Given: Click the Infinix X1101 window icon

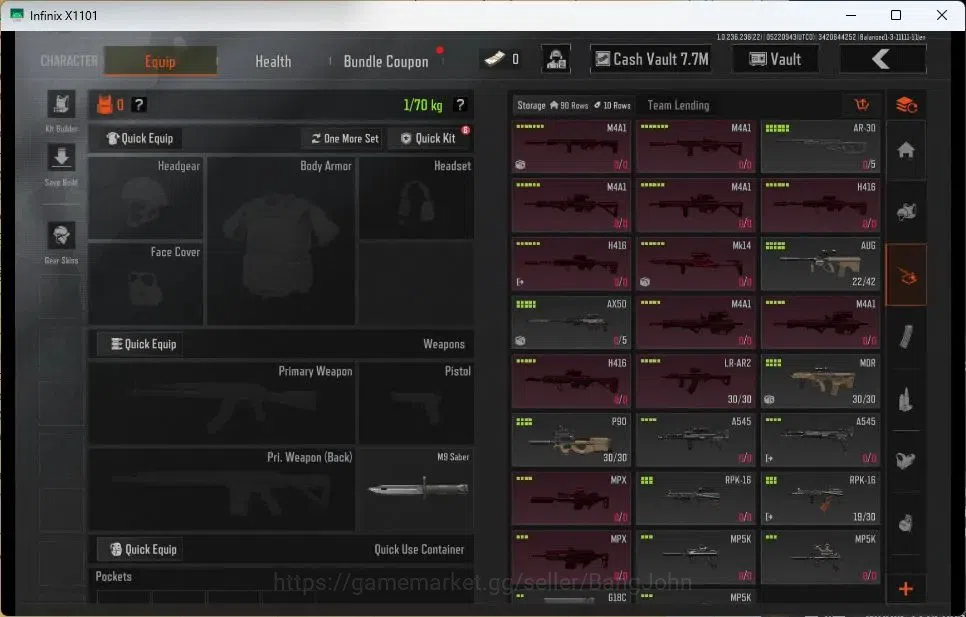Looking at the screenshot, I should [x=17, y=15].
